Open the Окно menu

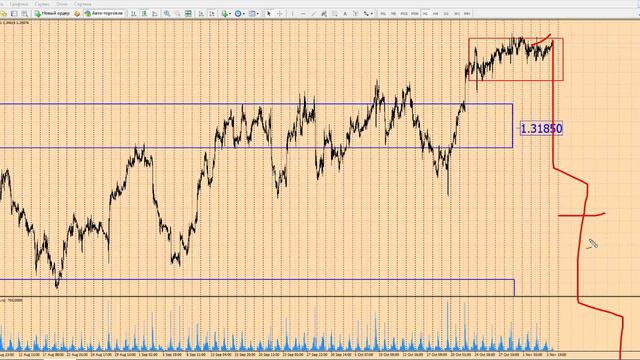(62, 4)
